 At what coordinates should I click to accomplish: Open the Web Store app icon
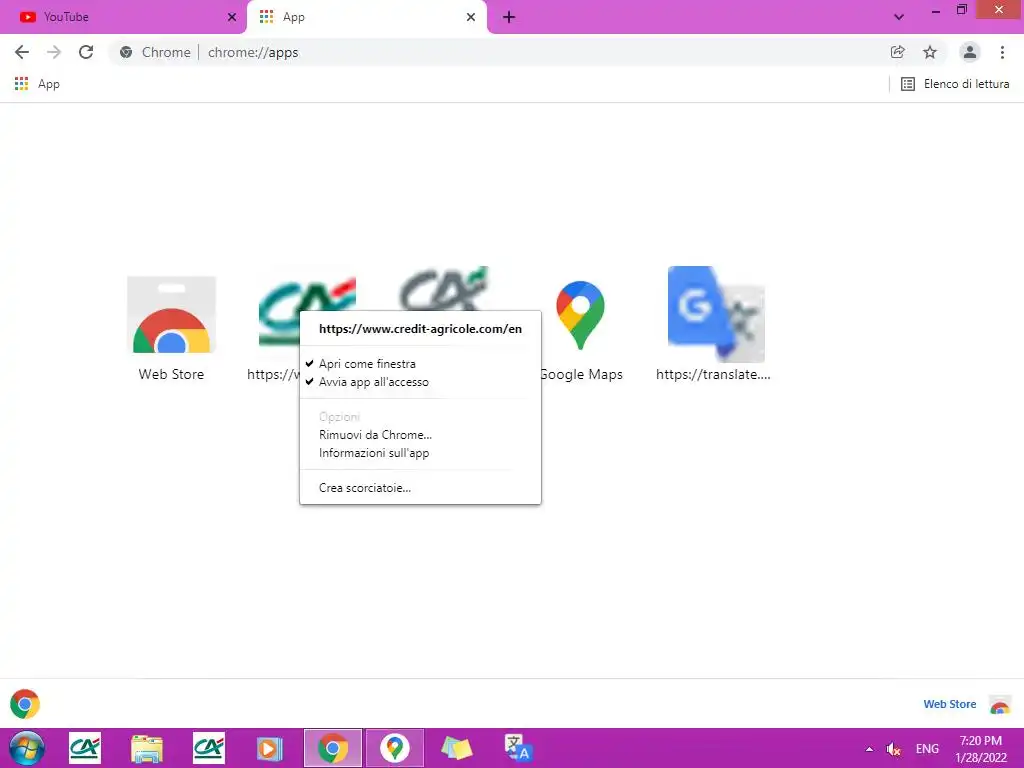171,315
